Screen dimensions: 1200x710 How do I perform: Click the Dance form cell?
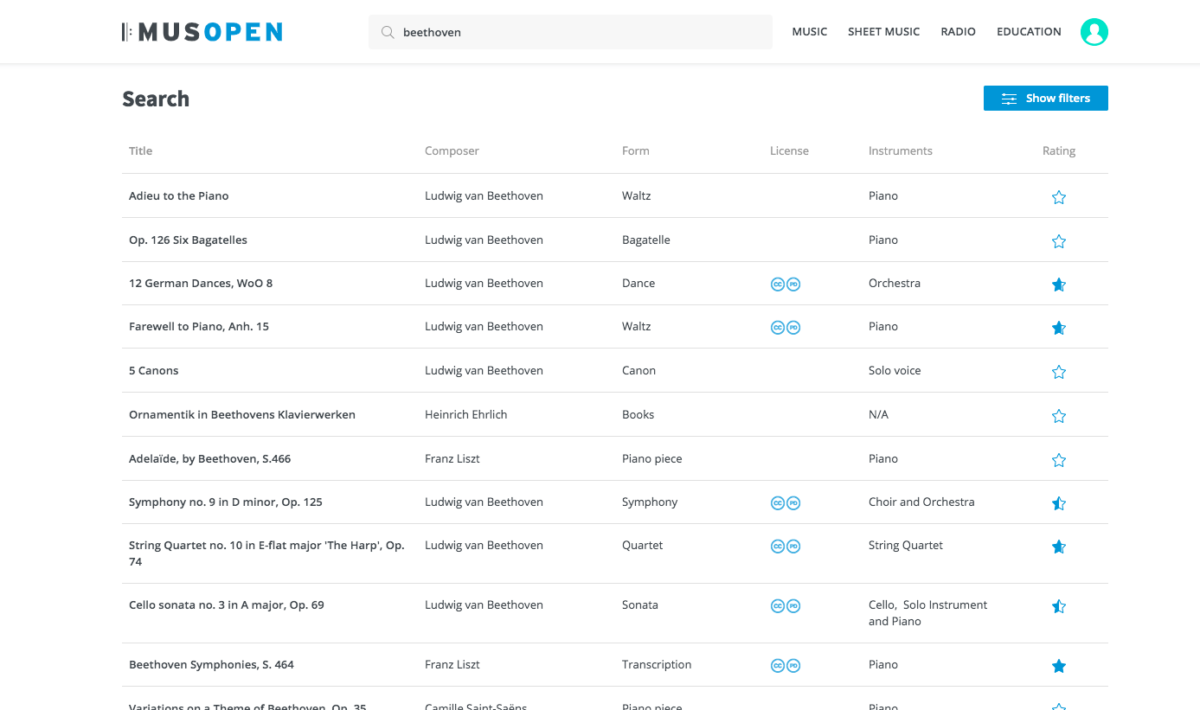(x=639, y=283)
